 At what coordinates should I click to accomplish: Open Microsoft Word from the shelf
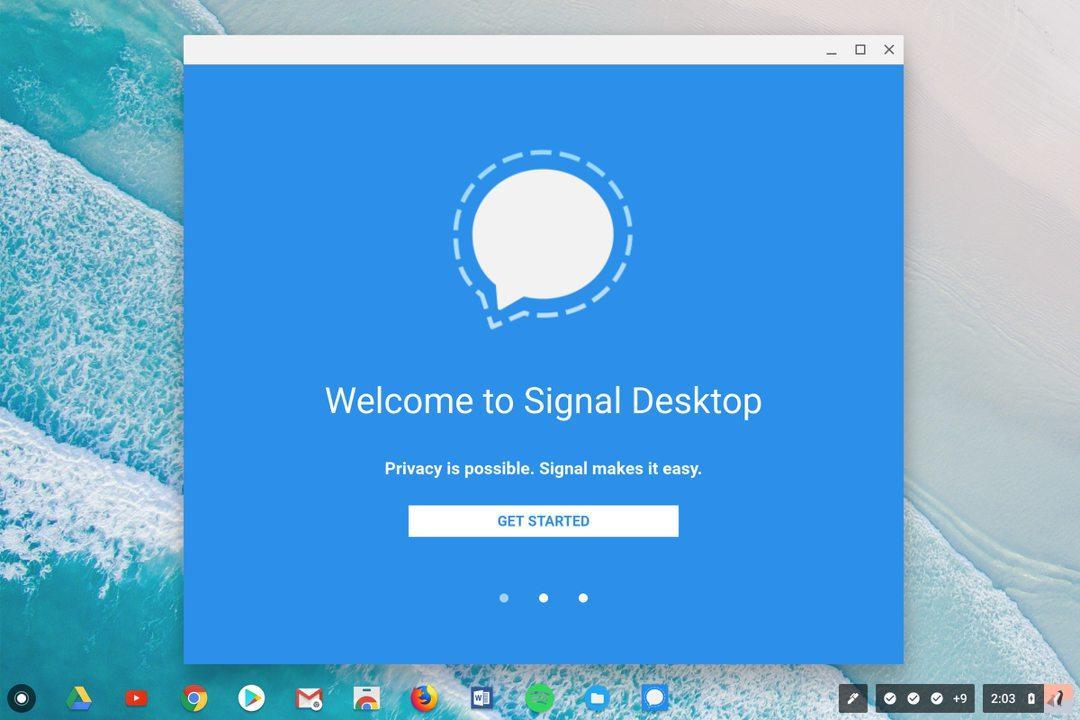481,699
